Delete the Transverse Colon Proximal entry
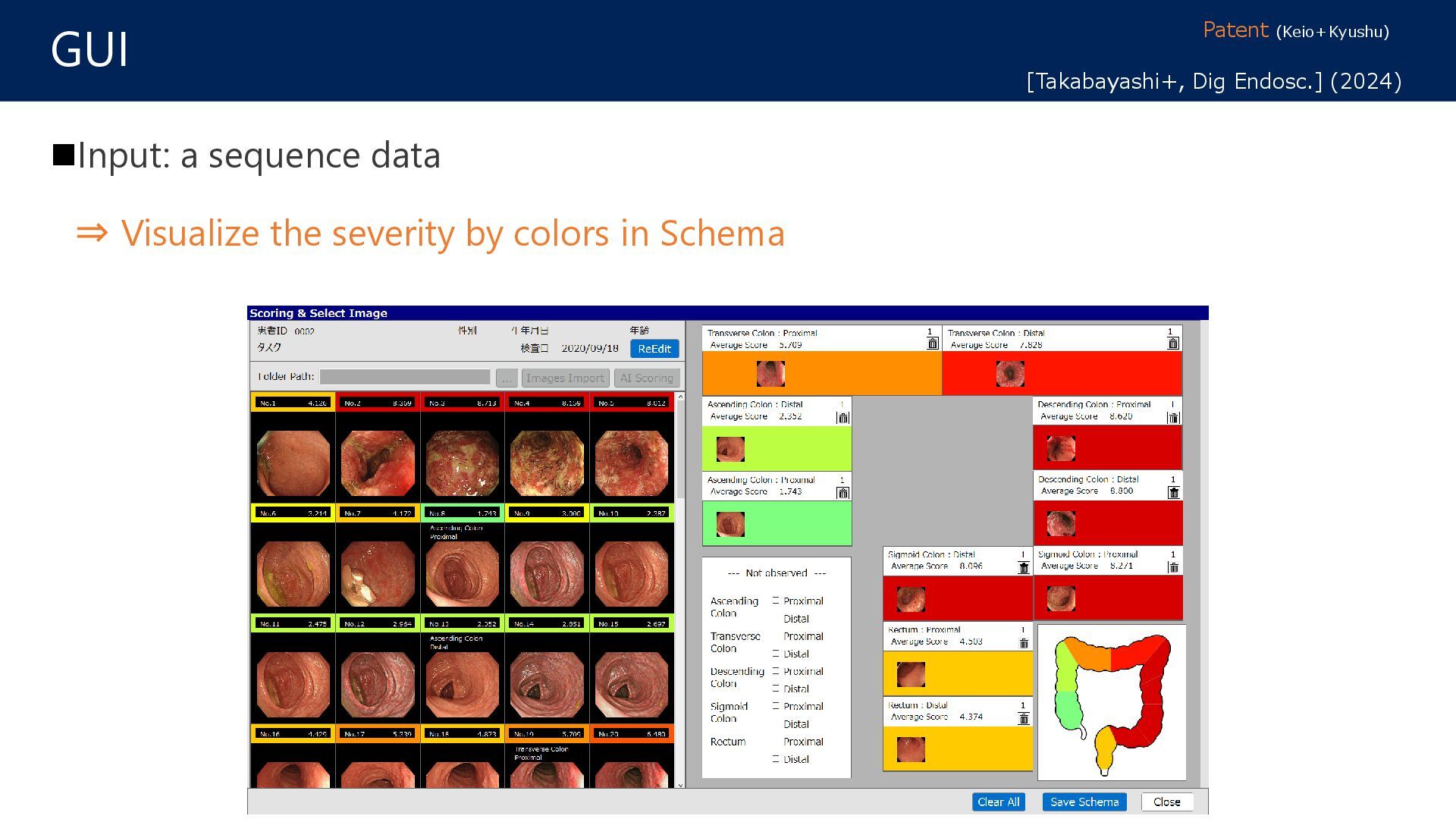Viewport: 1456px width, 819px height. pos(933,344)
